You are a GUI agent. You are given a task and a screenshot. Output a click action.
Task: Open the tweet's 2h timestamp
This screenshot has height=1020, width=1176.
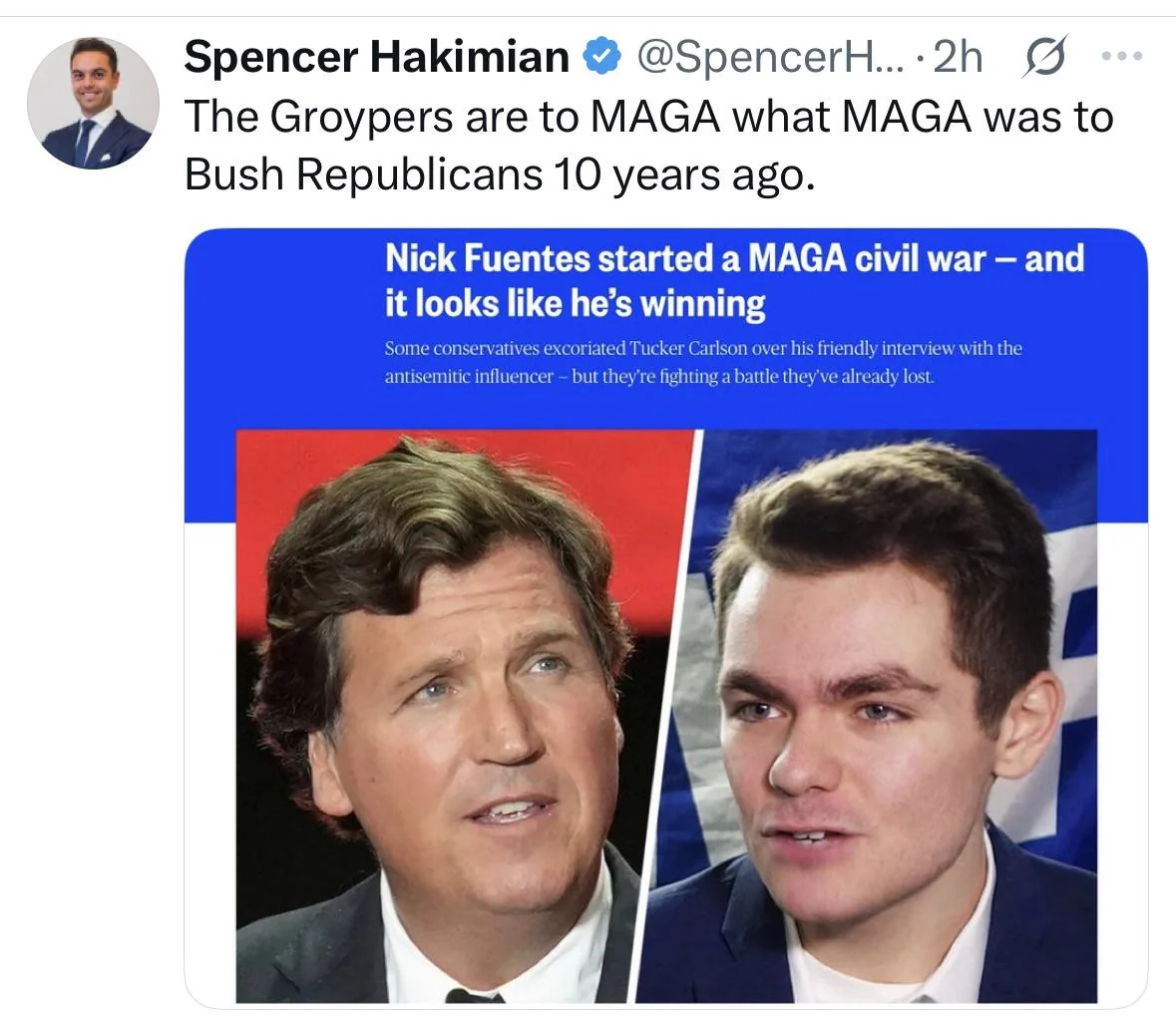tap(957, 58)
